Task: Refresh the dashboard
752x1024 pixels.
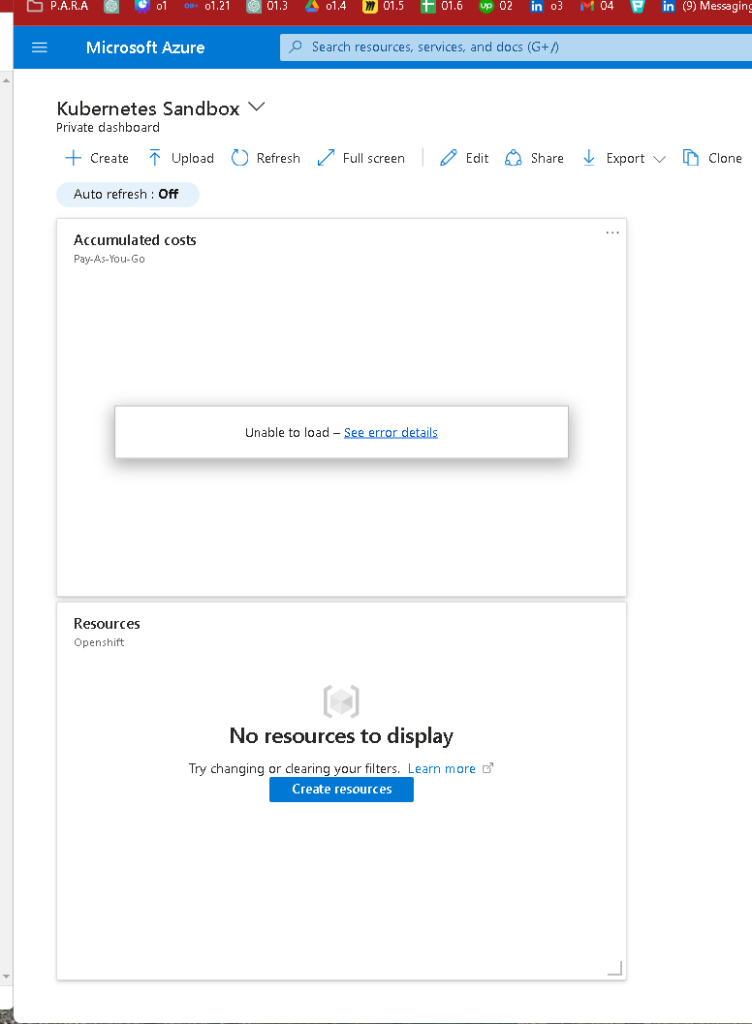Action: point(266,158)
